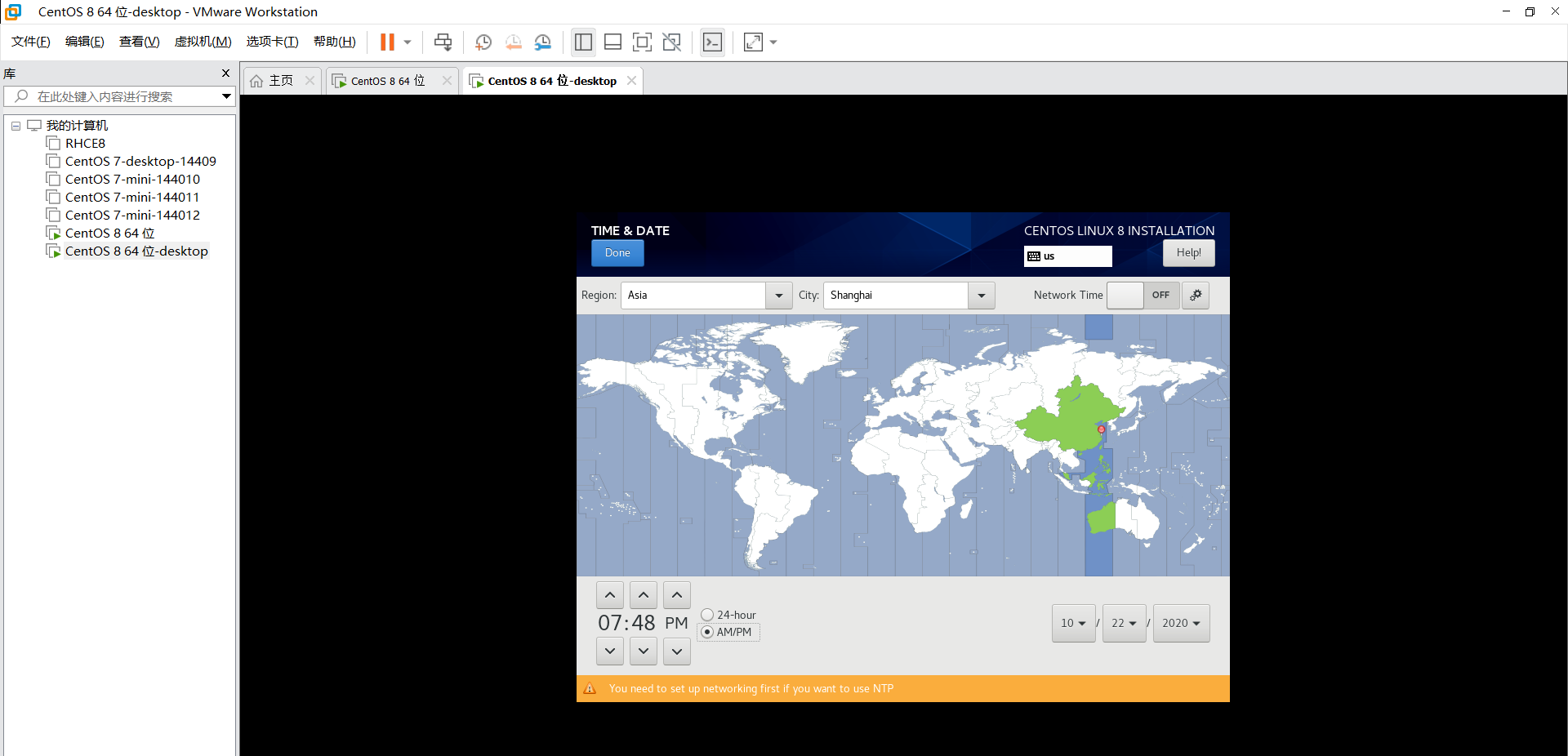Select CentOS 7-desktop-14409 VM
This screenshot has height=756, width=1568.
click(x=140, y=162)
